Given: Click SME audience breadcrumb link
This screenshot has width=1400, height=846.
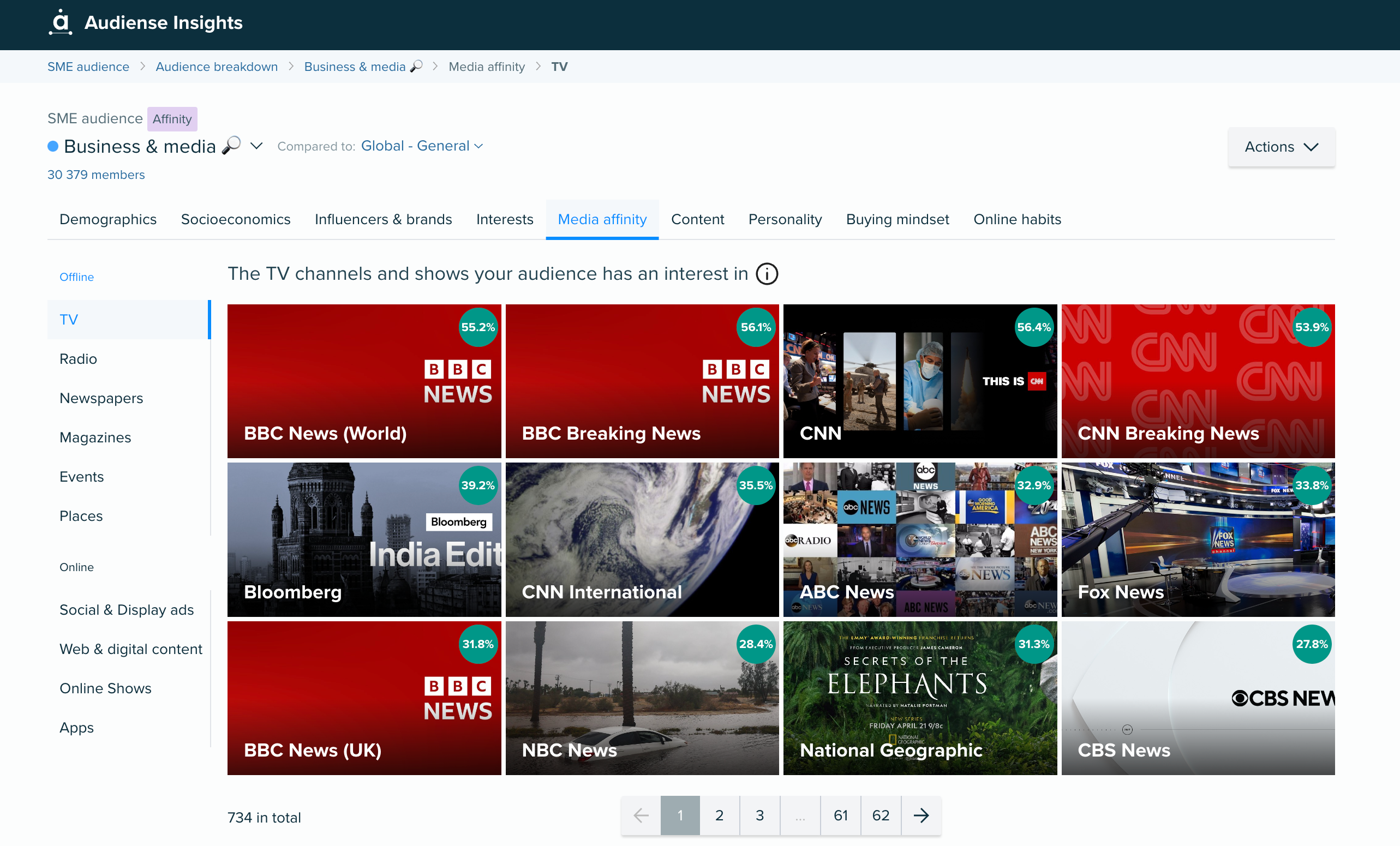Looking at the screenshot, I should tap(89, 67).
